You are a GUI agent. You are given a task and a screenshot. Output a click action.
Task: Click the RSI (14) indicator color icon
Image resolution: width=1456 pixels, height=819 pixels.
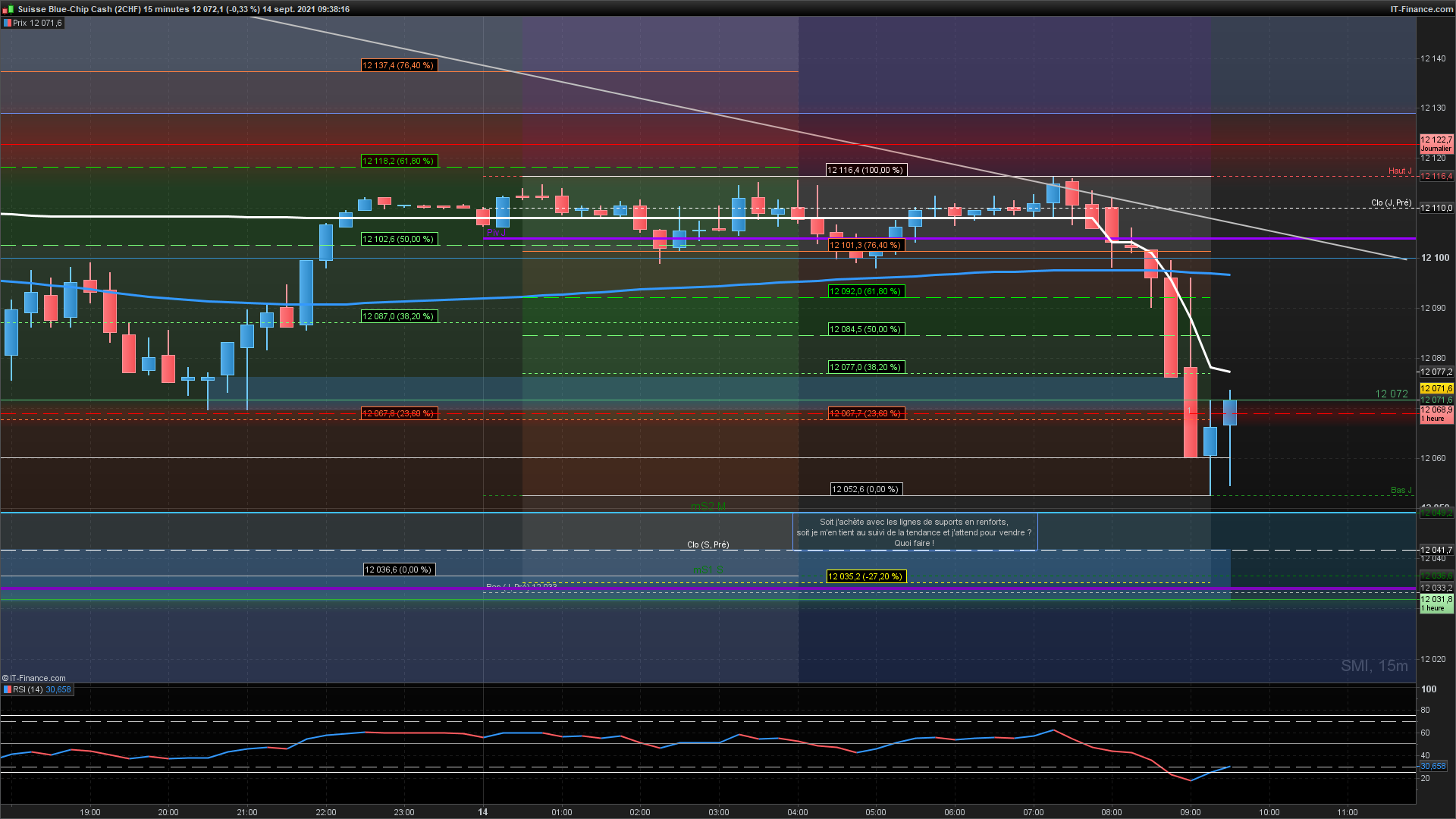click(8, 689)
